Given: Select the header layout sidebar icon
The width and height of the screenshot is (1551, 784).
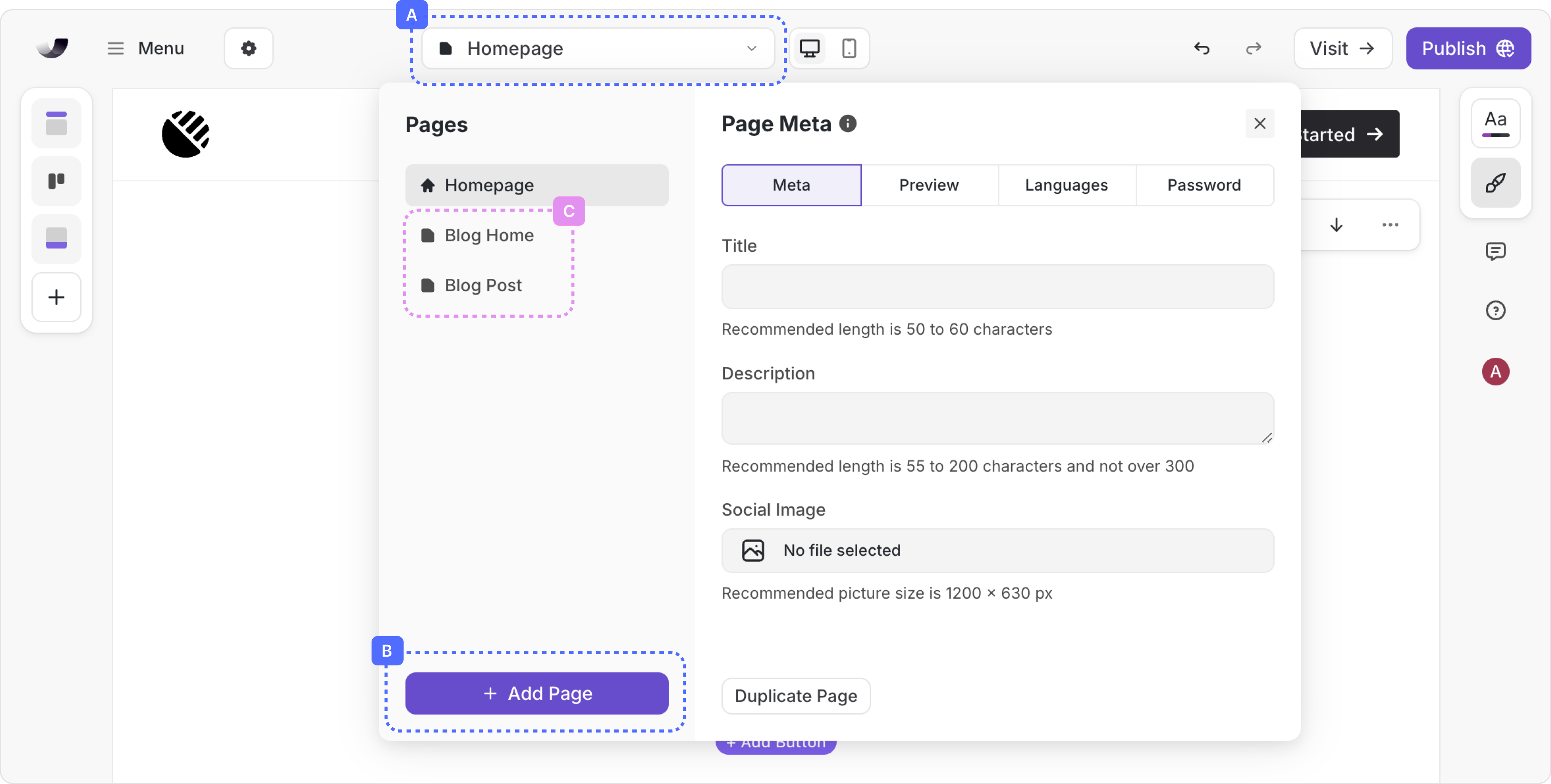Looking at the screenshot, I should pos(56,123).
